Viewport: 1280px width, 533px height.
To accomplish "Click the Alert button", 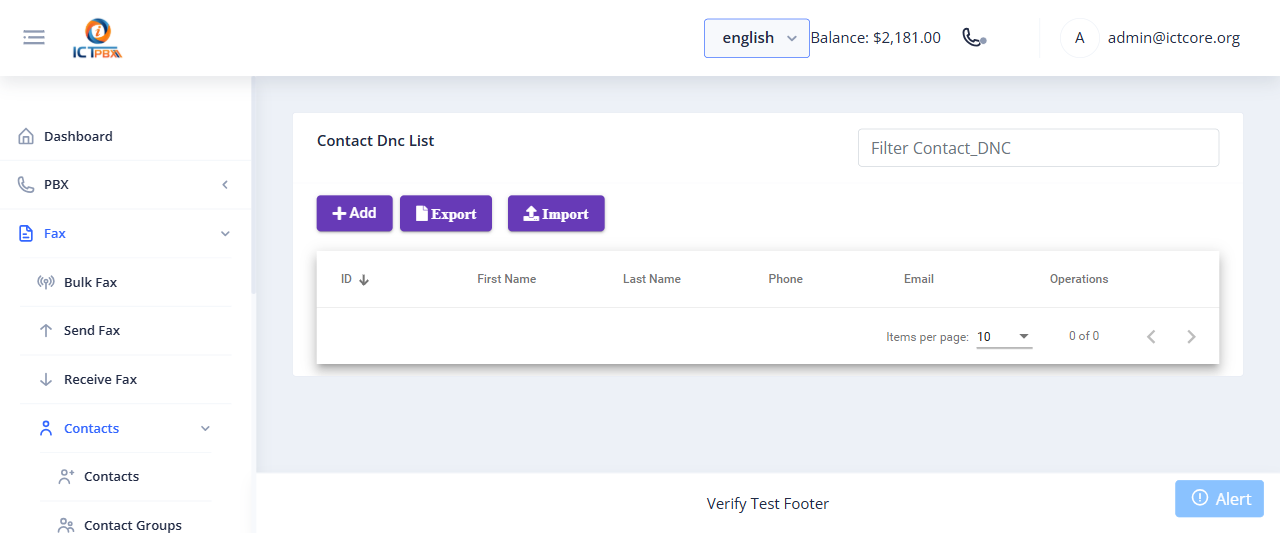I will click(x=1219, y=498).
